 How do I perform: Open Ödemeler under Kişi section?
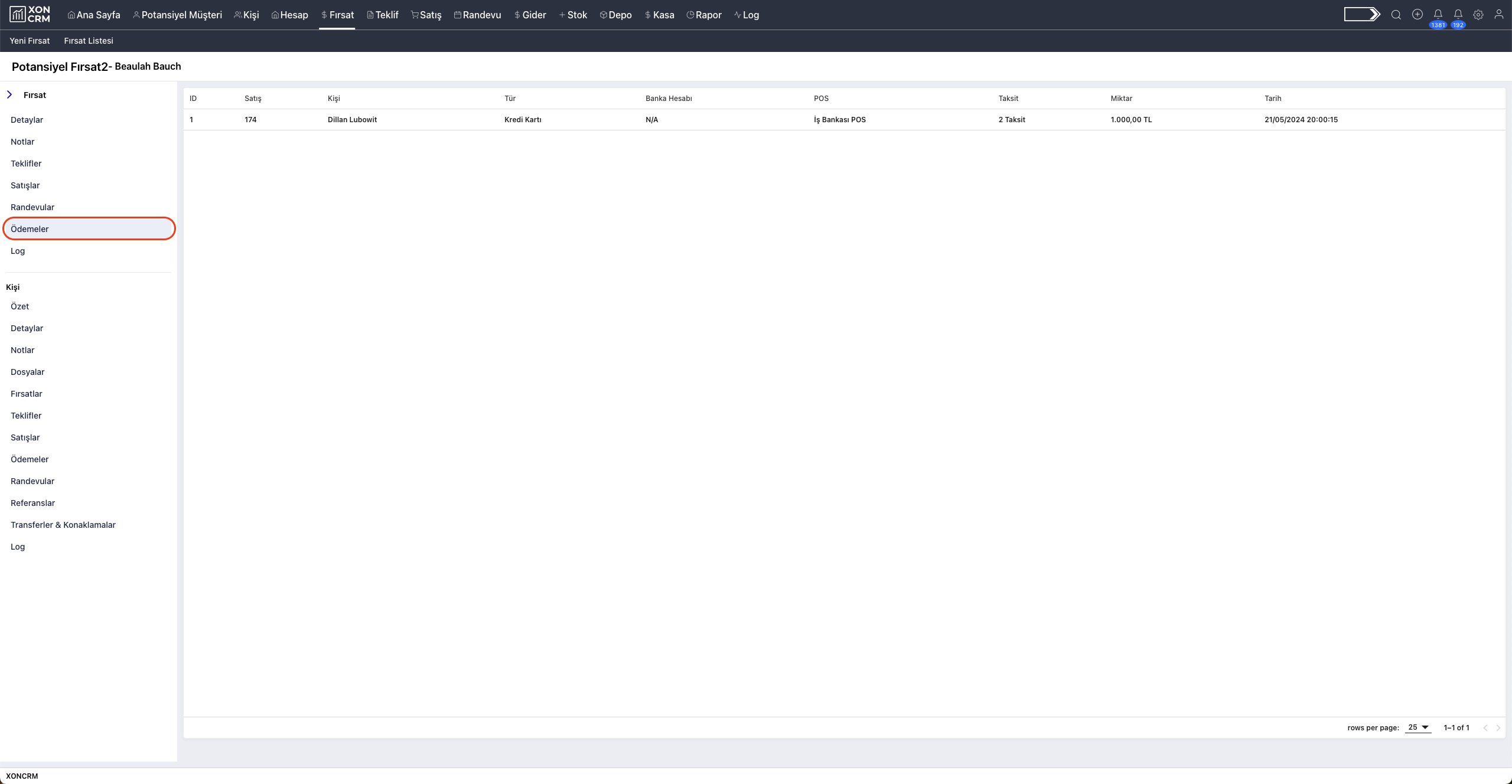pos(30,459)
